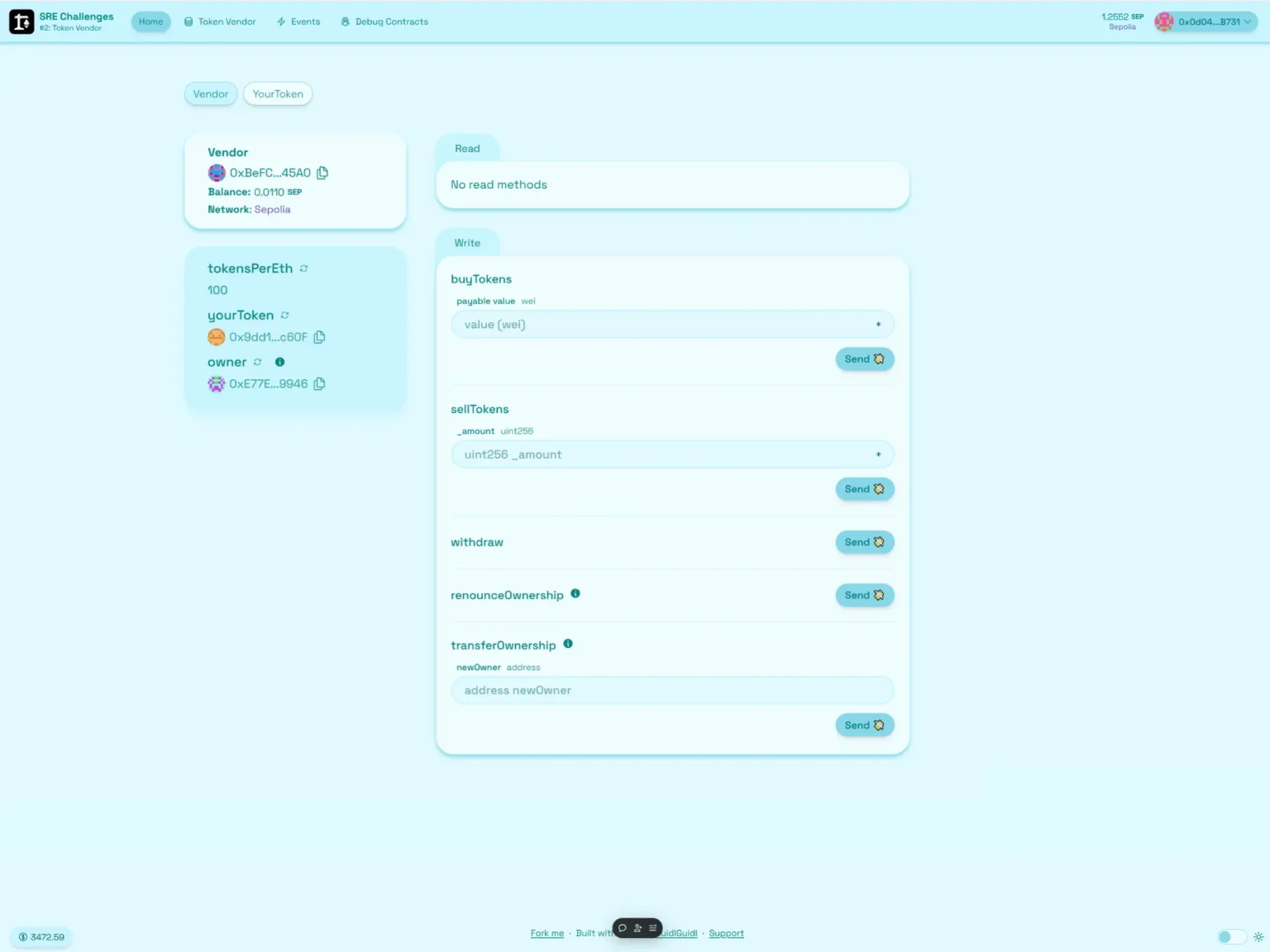Copy the owner address

tap(319, 383)
